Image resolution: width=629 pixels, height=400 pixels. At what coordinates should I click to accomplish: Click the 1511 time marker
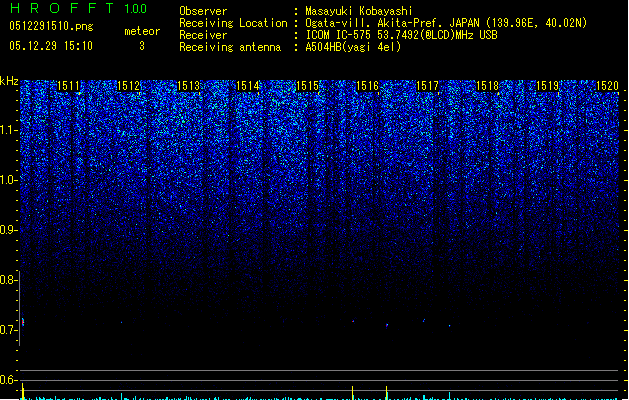point(69,86)
